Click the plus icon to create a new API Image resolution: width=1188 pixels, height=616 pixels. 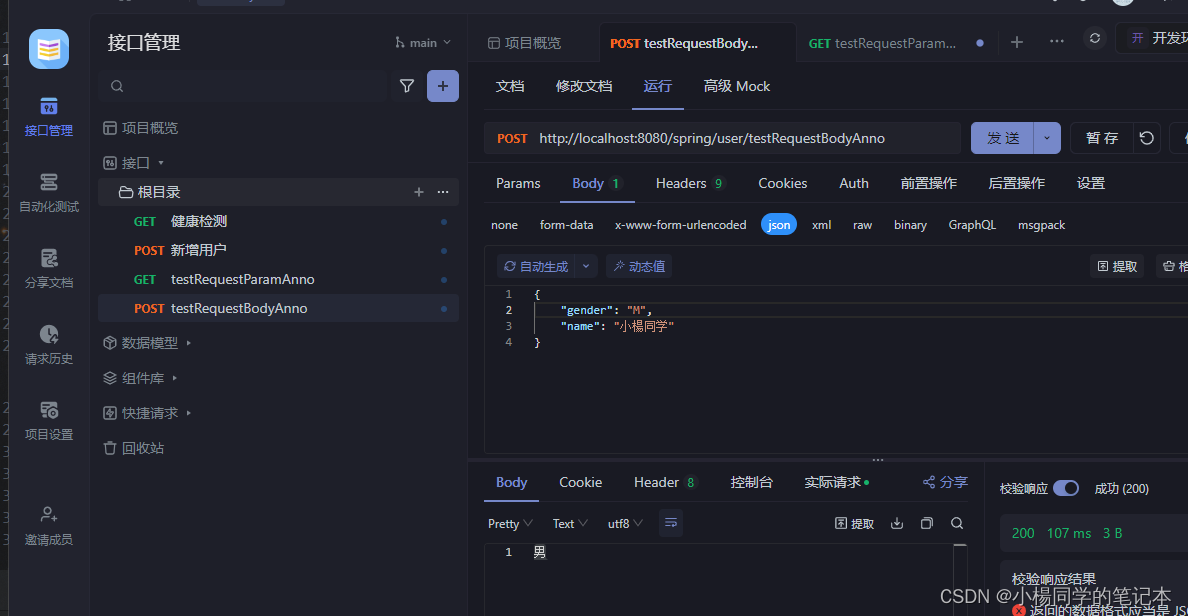443,86
